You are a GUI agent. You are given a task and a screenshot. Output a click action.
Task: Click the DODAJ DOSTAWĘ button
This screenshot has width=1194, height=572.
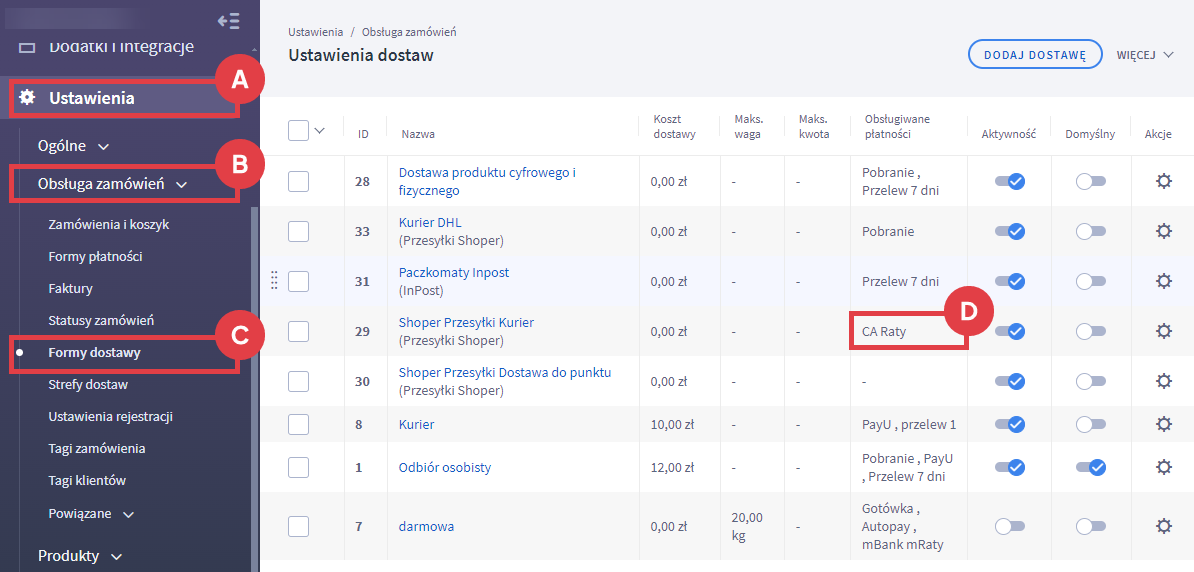1034,55
